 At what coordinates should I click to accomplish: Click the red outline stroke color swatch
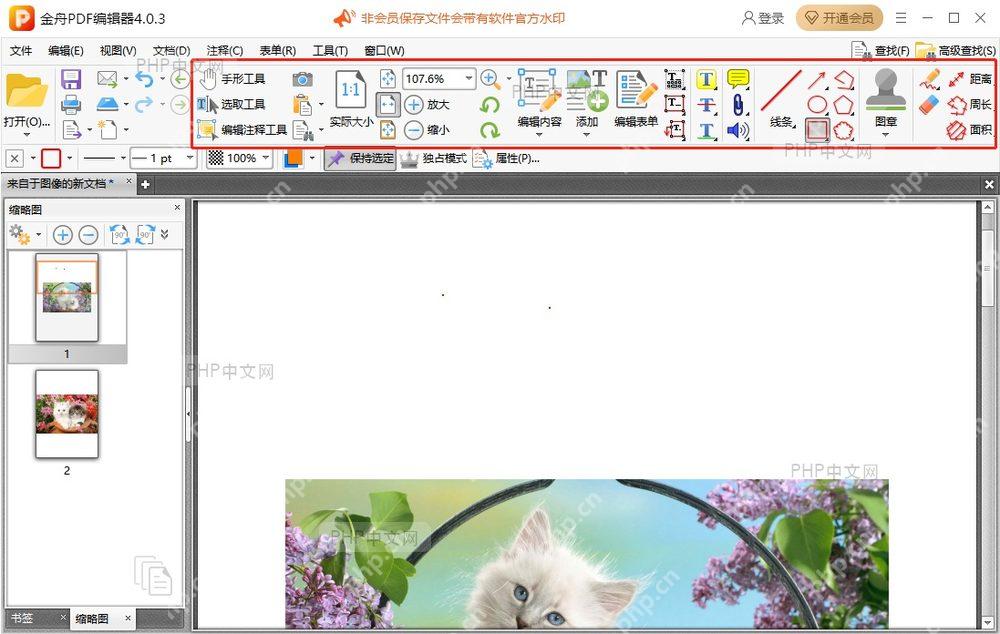(x=51, y=158)
